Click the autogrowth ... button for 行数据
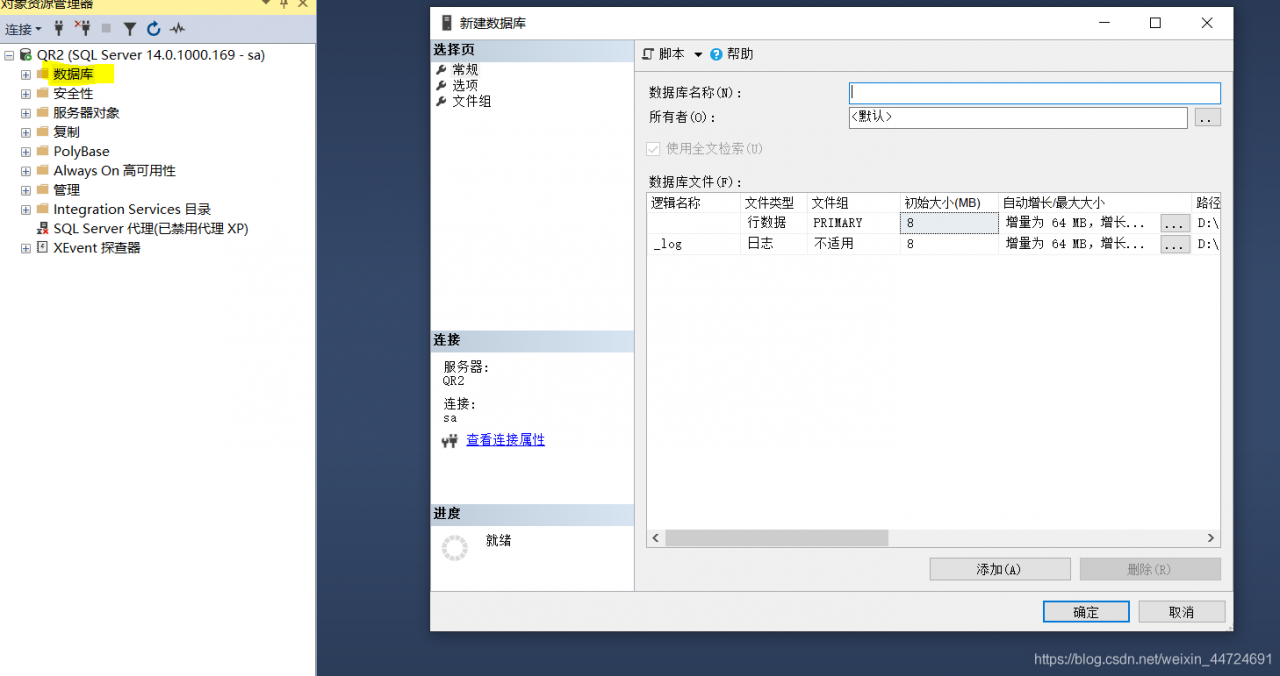This screenshot has height=676, width=1280. tap(1174, 222)
